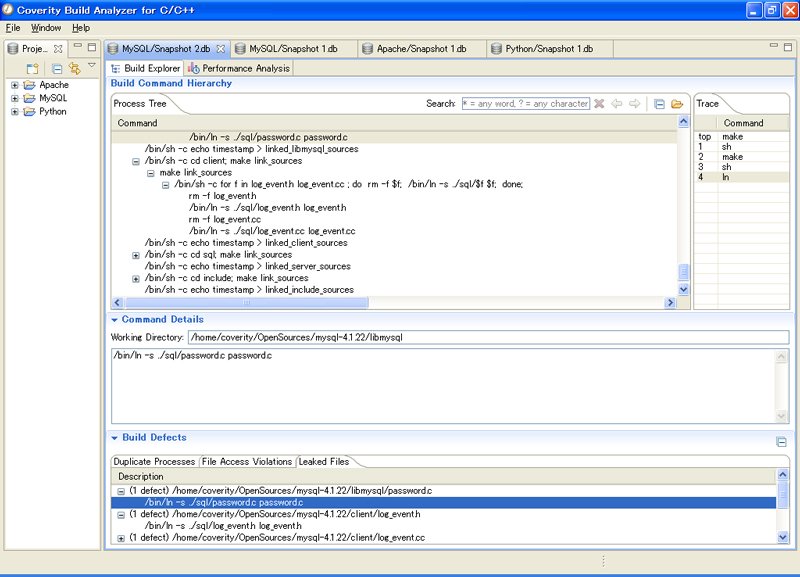Expand the Apache project node
This screenshot has height=577, width=800.
pyautogui.click(x=15, y=85)
